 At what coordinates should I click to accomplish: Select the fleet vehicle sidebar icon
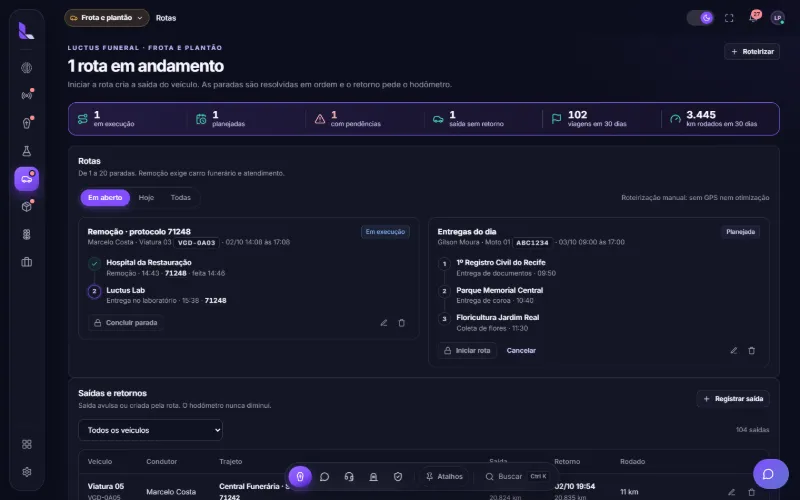coord(27,179)
